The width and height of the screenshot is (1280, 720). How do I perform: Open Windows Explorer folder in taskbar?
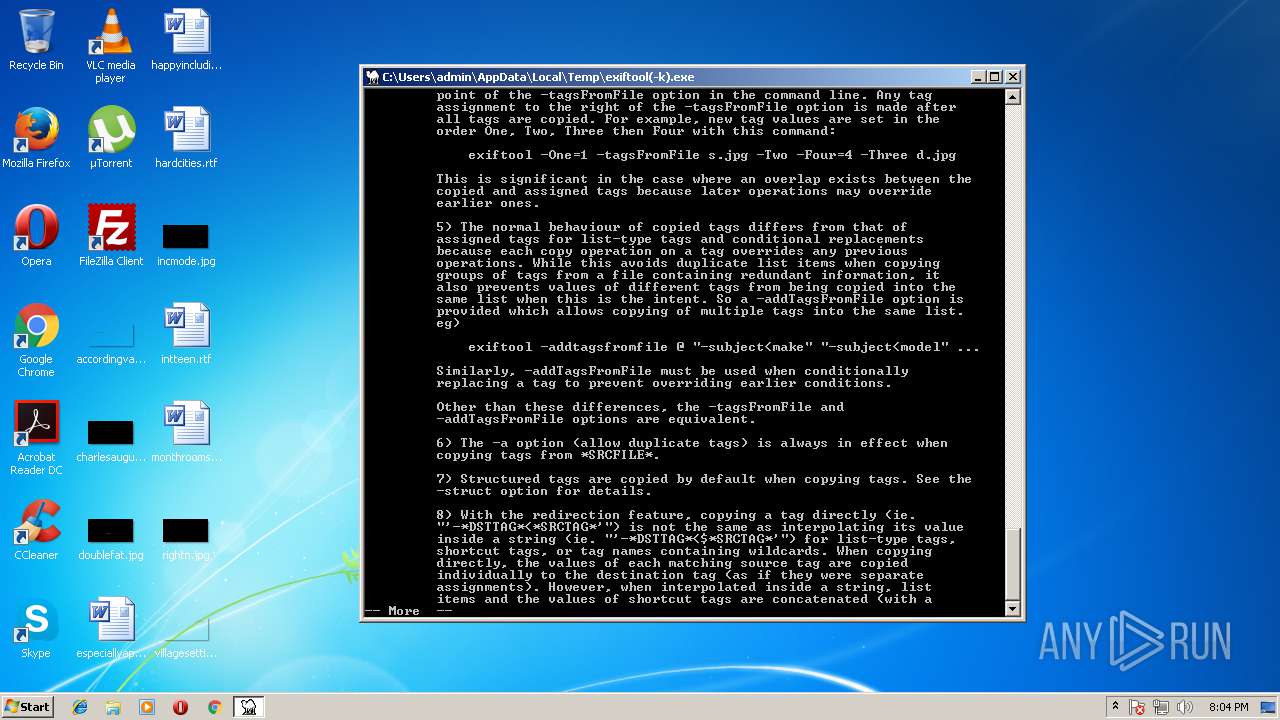[x=113, y=707]
